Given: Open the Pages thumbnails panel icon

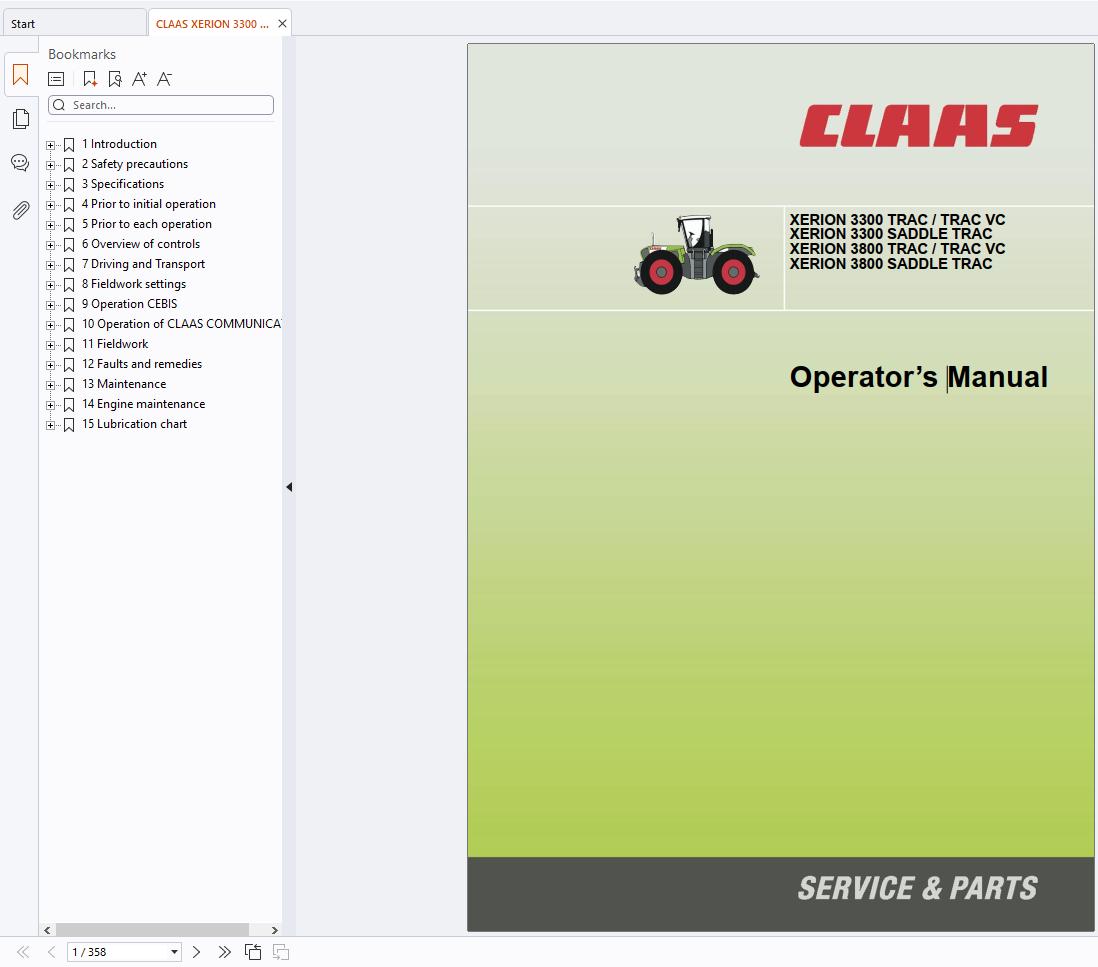Looking at the screenshot, I should (20, 119).
